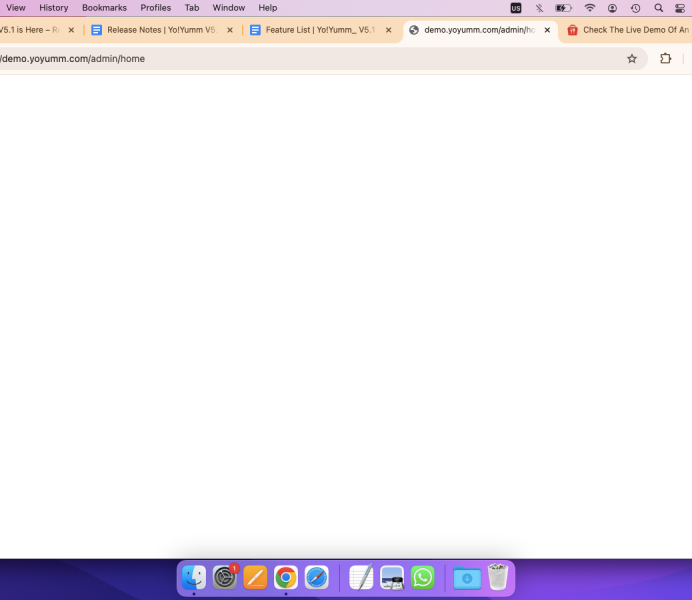Open the Pages app in dock
Screen dimensions: 692x600
click(x=256, y=577)
